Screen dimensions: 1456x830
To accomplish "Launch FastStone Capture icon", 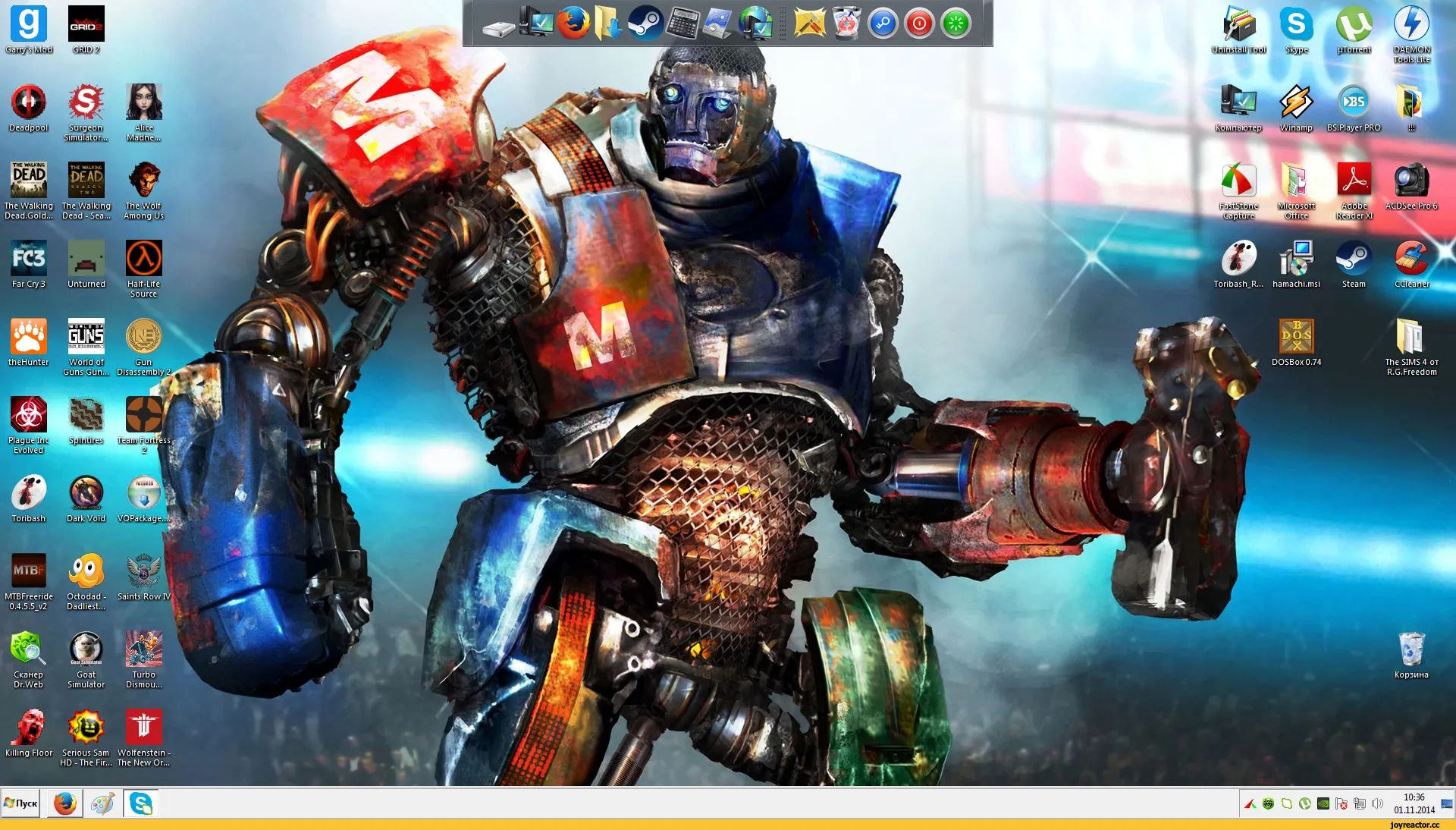I will [1239, 190].
